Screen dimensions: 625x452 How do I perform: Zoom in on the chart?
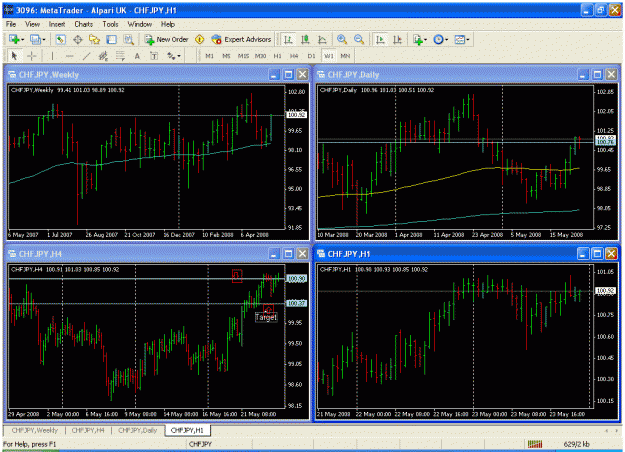click(342, 39)
